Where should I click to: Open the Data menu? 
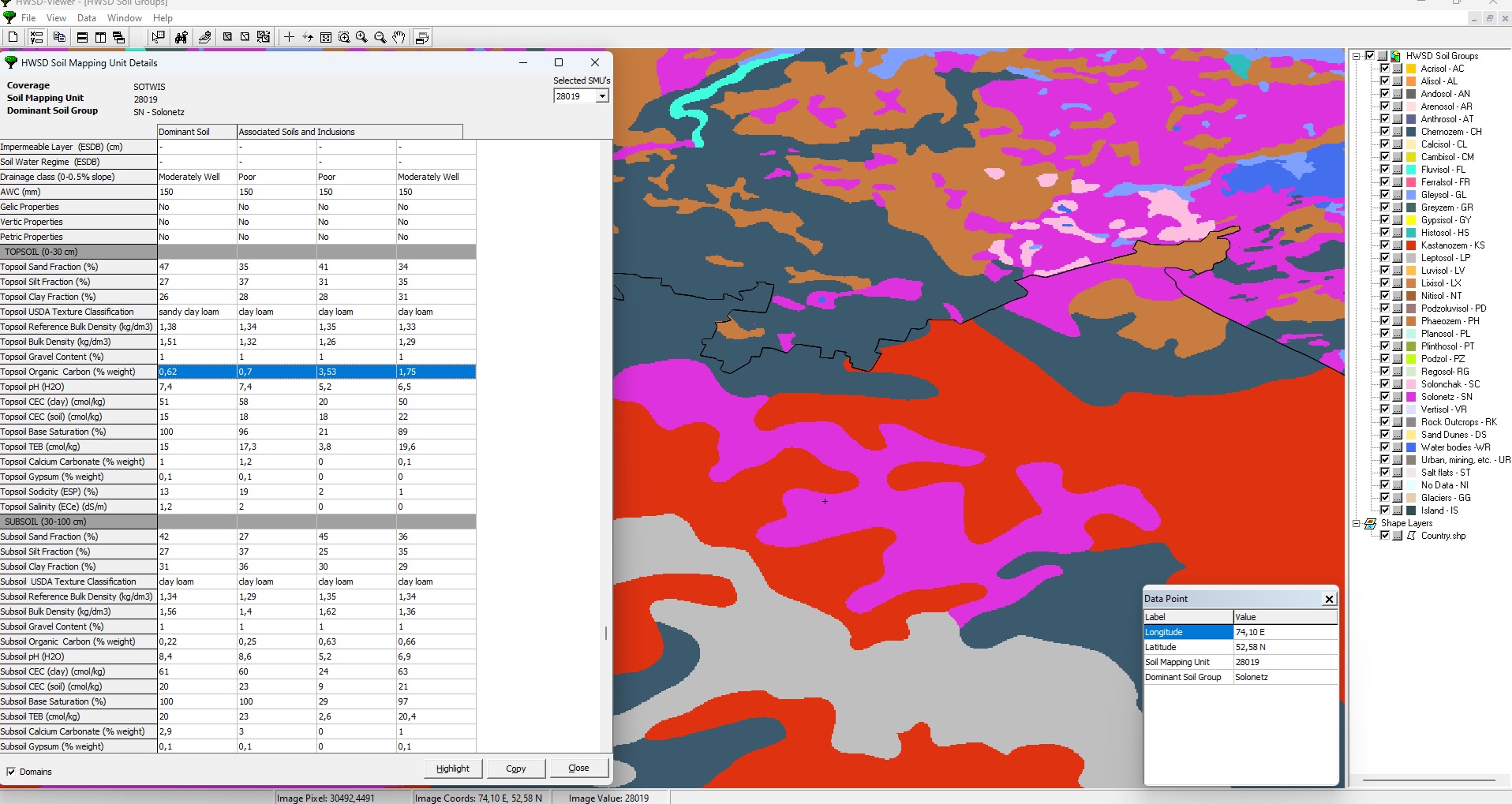(x=87, y=18)
